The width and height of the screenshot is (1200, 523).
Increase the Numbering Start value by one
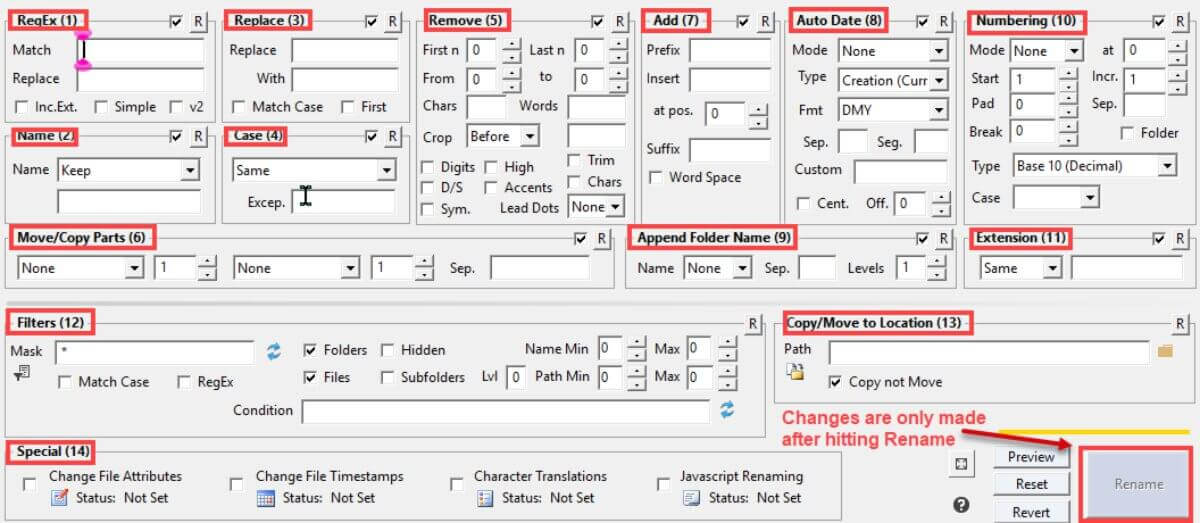click(x=1067, y=73)
